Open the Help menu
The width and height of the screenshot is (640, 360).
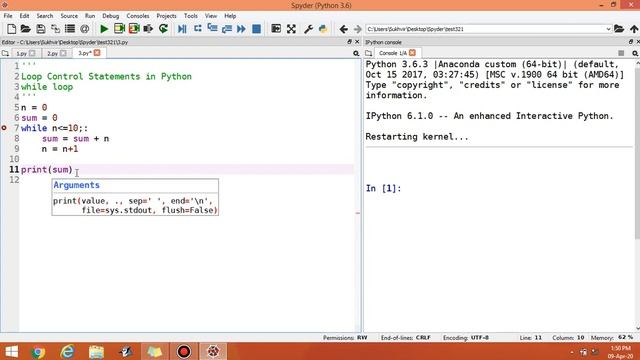click(230, 16)
